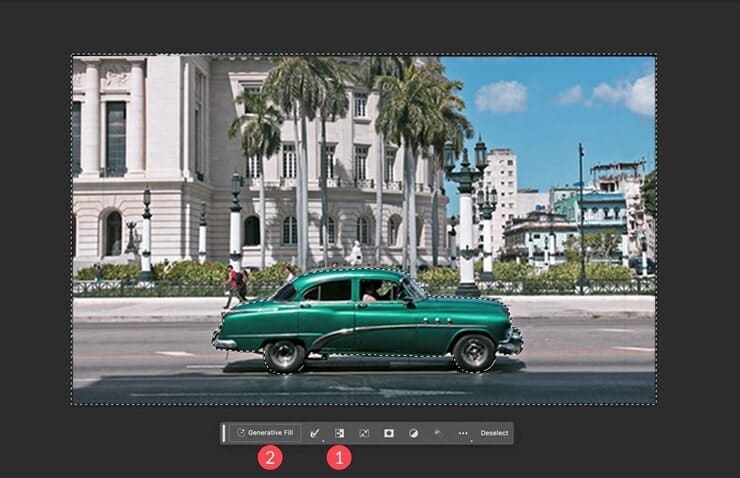The width and height of the screenshot is (740, 478).
Task: Open the Modify Selection brush icon
Action: click(315, 433)
